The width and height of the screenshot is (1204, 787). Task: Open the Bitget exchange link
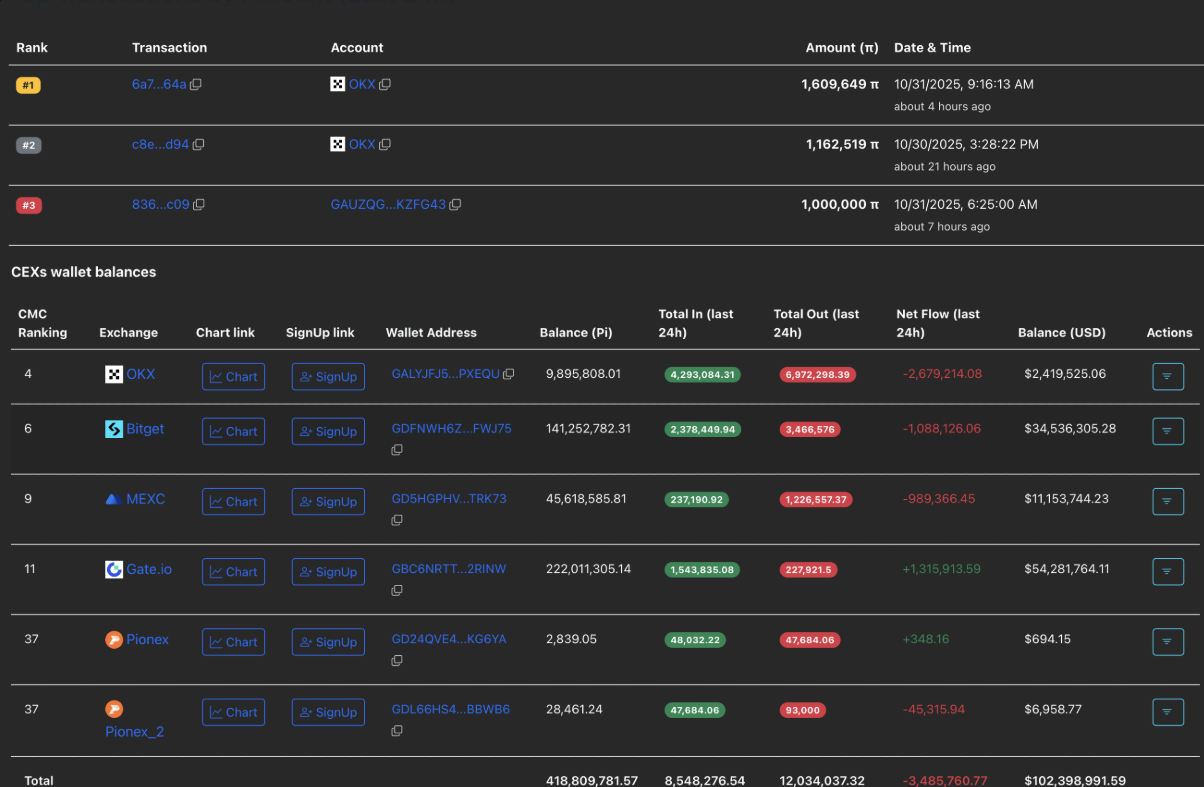[x=145, y=429]
